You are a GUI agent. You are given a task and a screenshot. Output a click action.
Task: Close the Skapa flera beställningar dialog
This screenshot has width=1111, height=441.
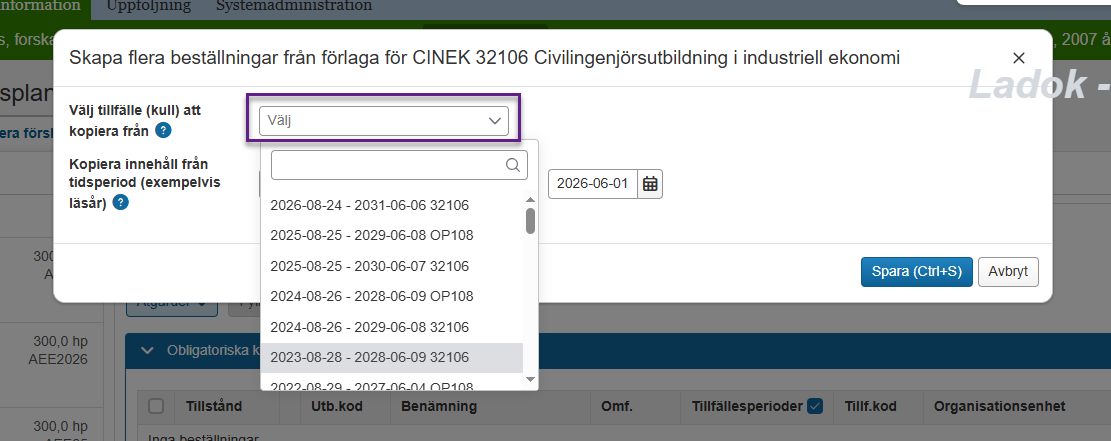pos(1019,58)
